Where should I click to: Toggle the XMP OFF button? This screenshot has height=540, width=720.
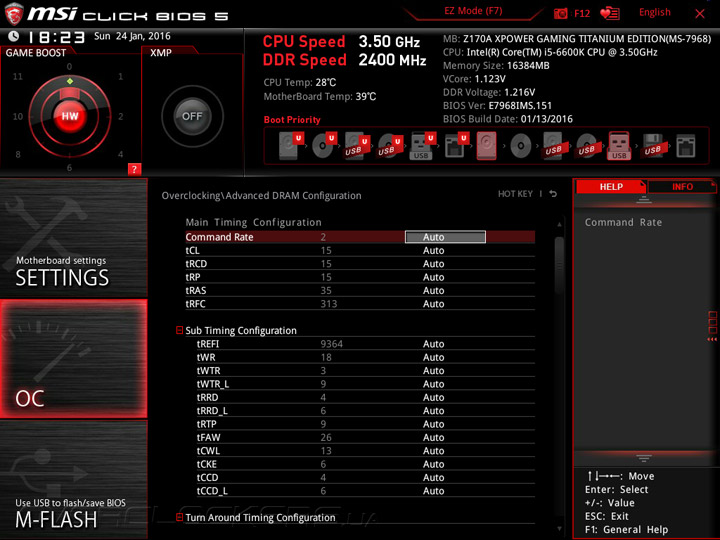[192, 116]
